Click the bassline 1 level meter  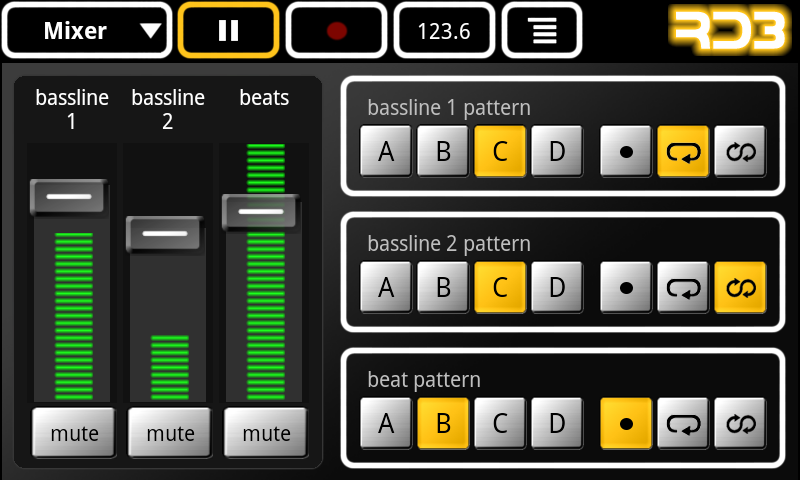[74, 316]
